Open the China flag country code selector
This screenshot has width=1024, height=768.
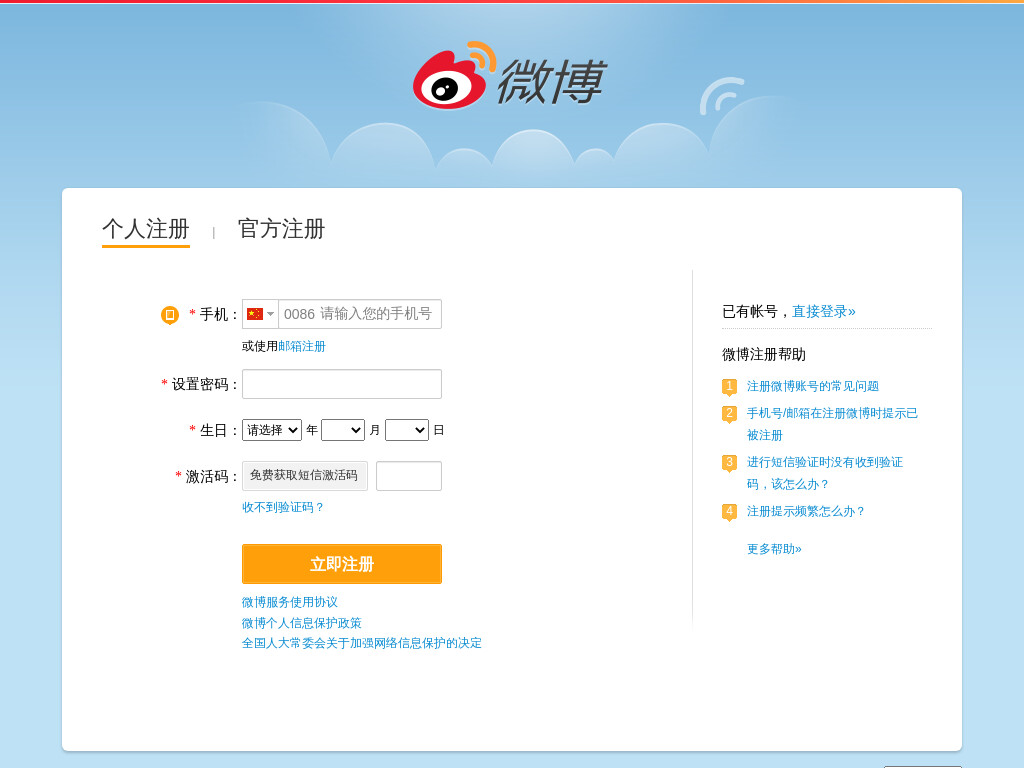tap(260, 314)
